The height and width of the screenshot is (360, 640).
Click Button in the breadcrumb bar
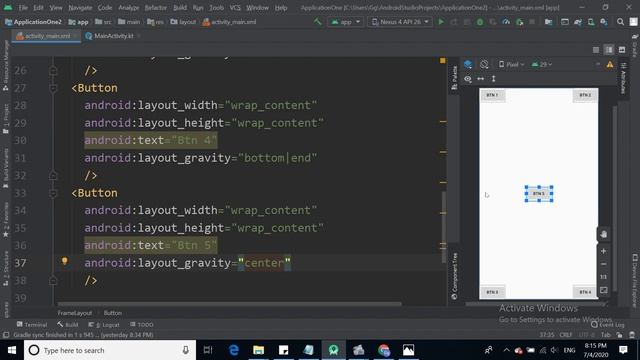click(113, 313)
